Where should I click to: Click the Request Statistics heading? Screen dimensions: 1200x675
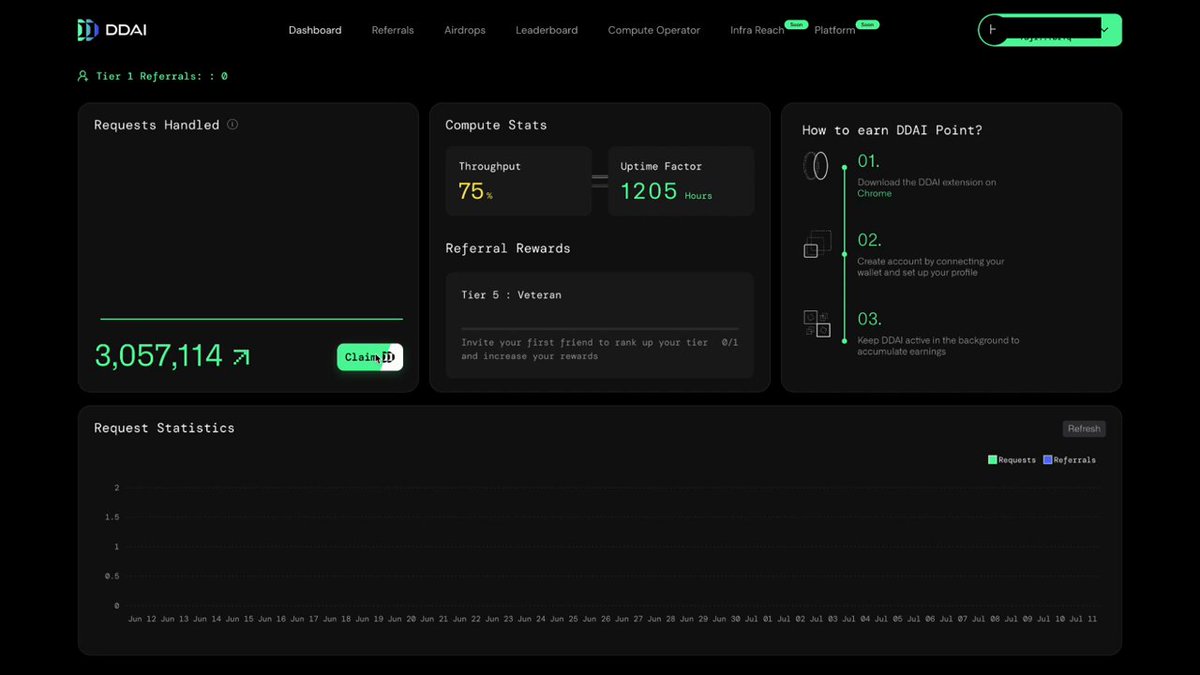164,428
